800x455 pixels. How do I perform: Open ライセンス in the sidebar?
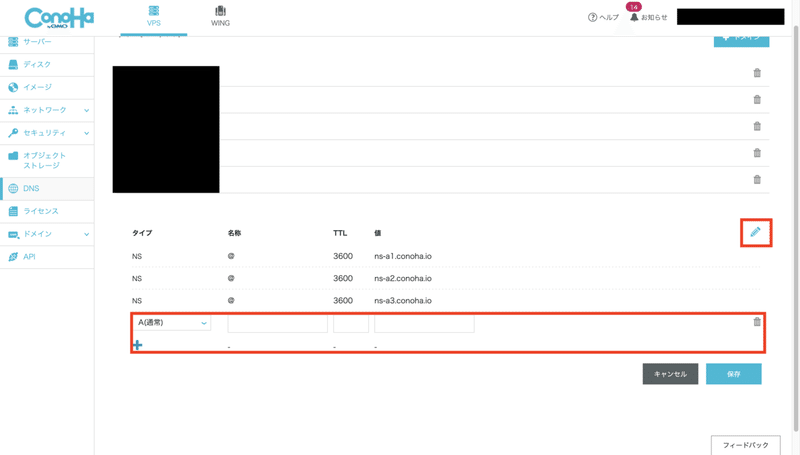[47, 211]
